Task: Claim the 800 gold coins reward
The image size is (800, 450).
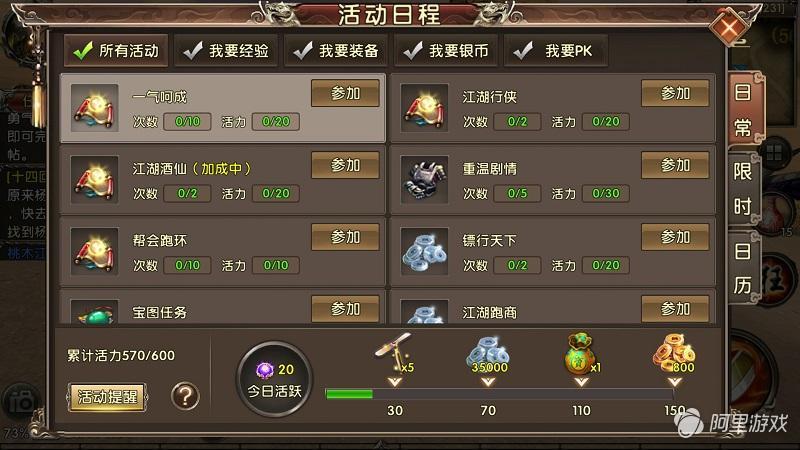Action: 674,354
